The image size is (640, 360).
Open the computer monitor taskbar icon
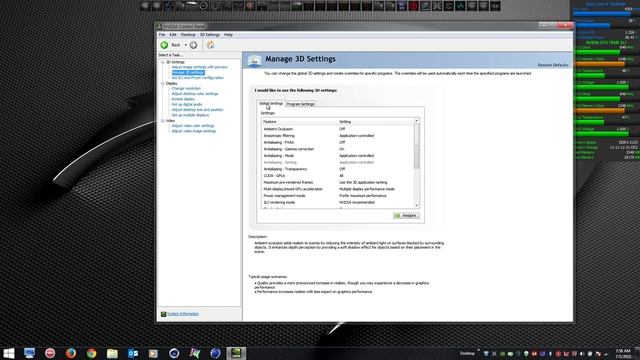point(29,353)
